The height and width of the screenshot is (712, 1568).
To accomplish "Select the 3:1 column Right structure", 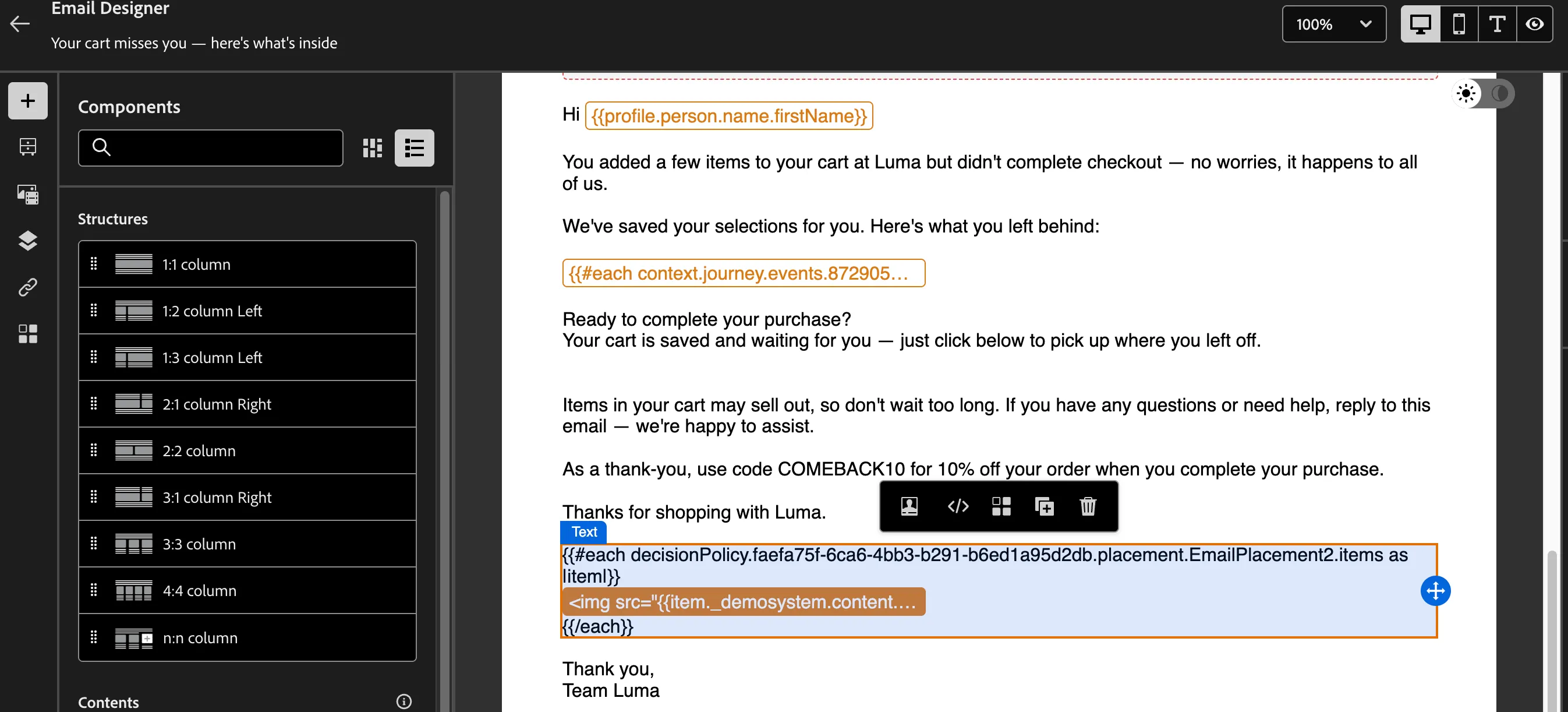I will 247,498.
